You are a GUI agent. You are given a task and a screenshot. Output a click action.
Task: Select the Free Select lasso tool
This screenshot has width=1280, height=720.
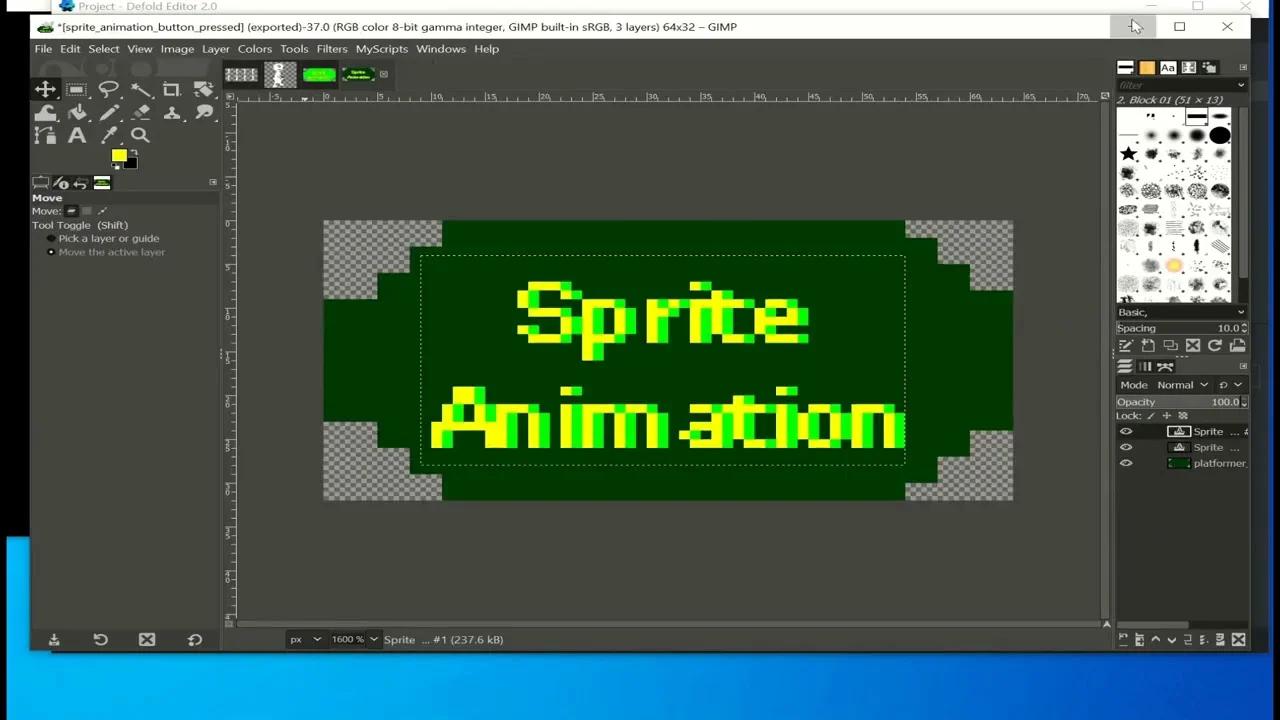pyautogui.click(x=110, y=90)
